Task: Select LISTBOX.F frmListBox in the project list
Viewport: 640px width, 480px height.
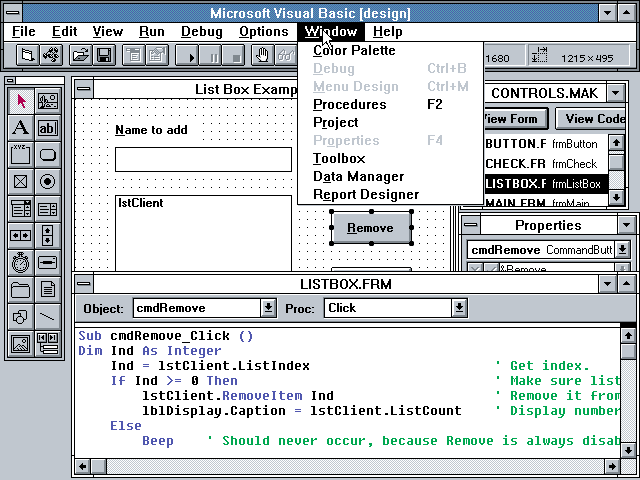Action: (x=543, y=183)
